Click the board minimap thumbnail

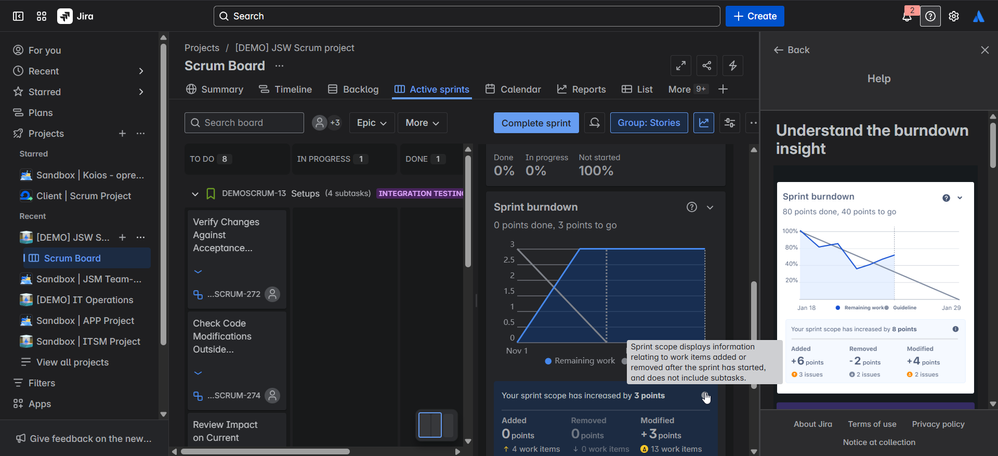pos(437,425)
